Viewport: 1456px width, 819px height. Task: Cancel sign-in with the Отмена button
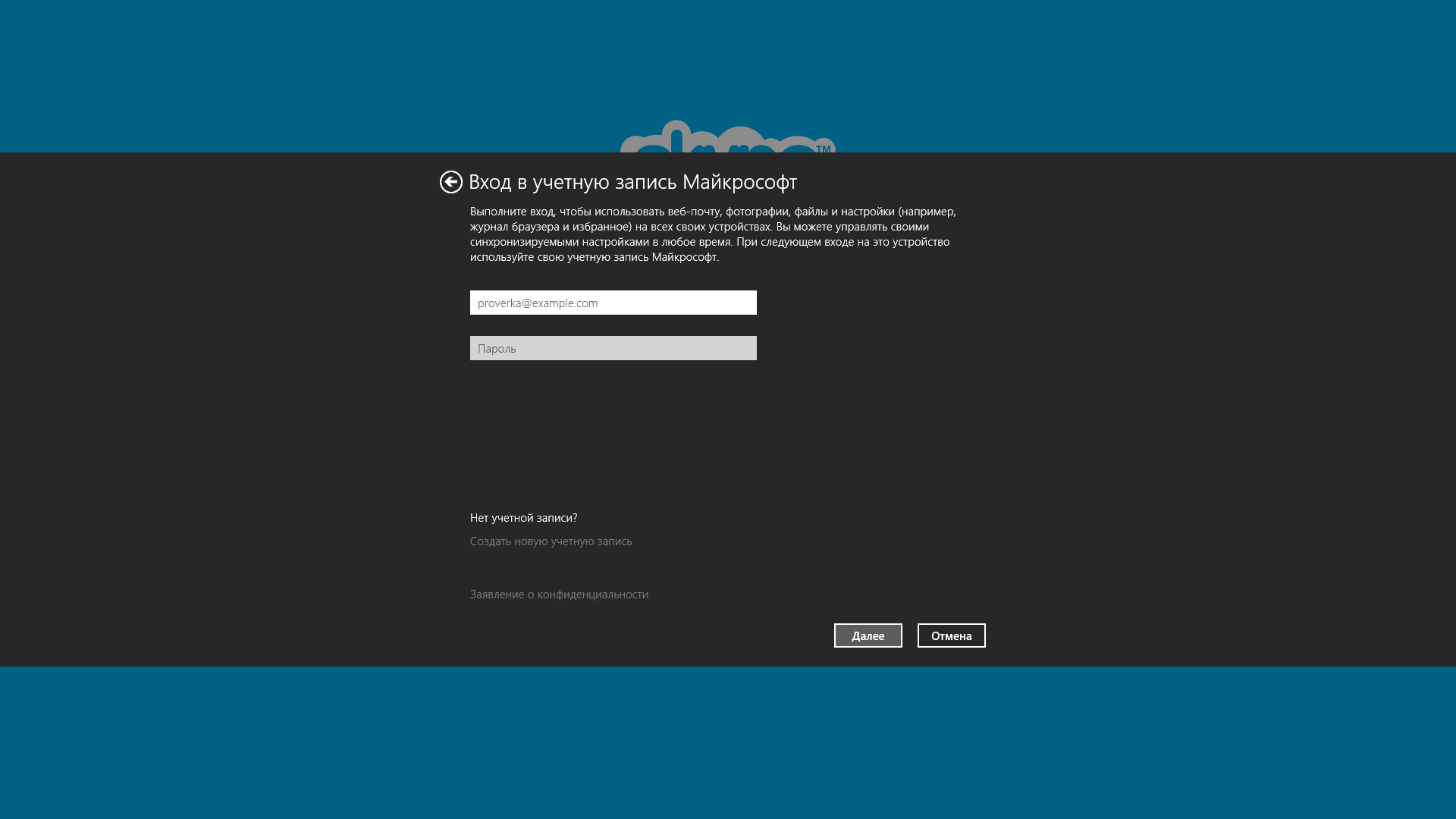point(952,635)
